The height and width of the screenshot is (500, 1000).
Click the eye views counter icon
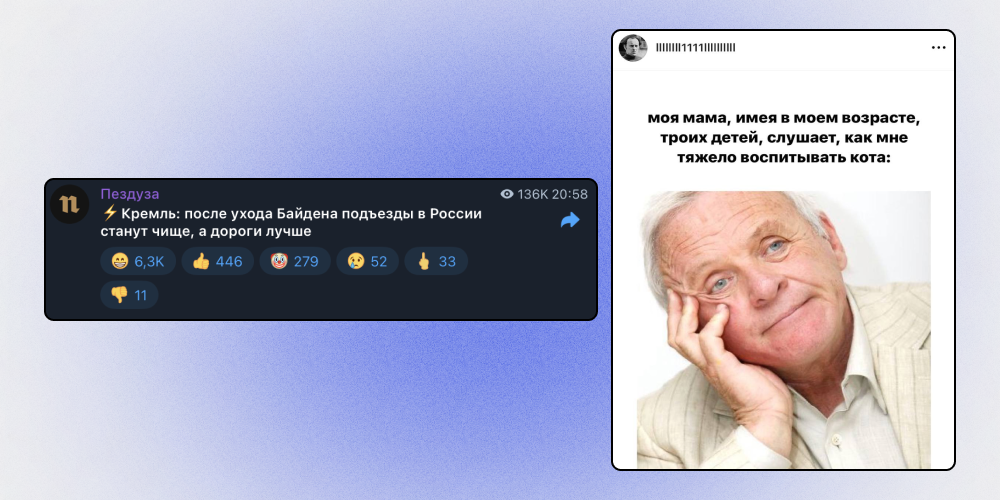507,195
